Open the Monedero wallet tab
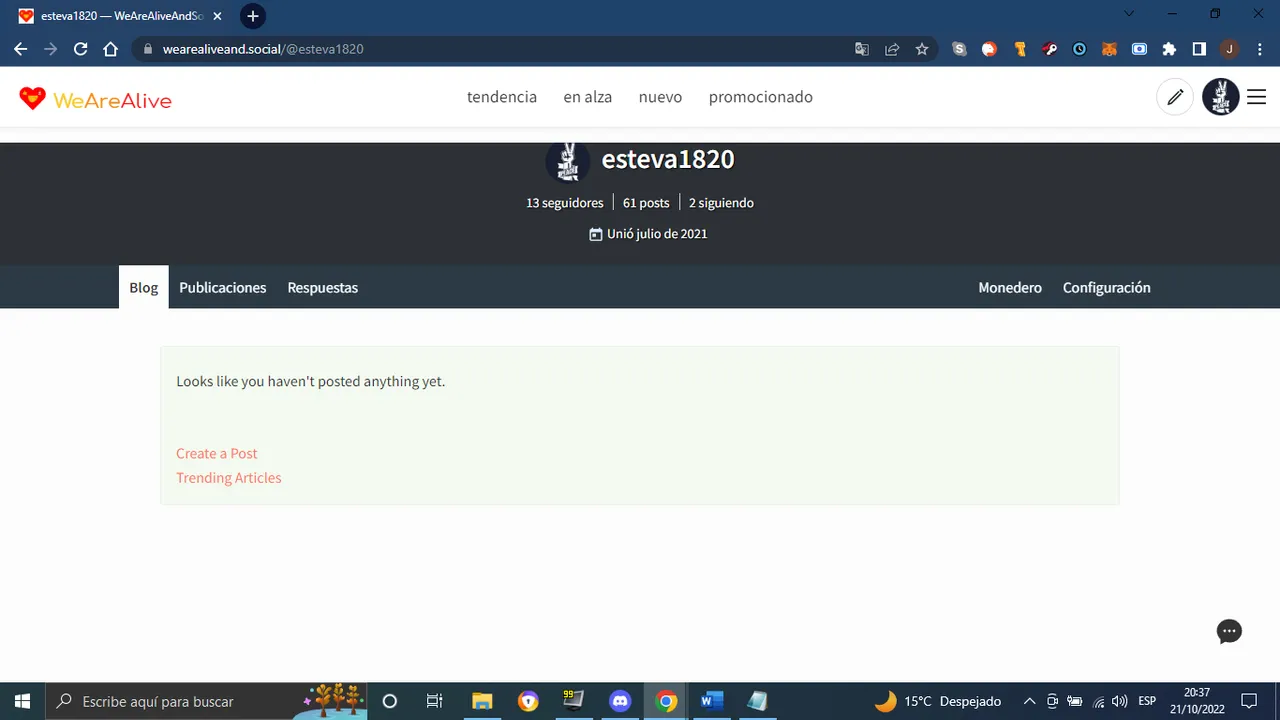Viewport: 1280px width, 720px height. point(1010,287)
